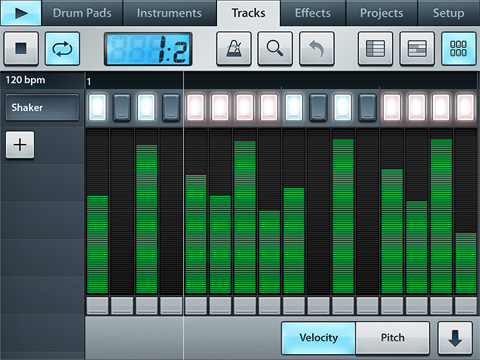Switch to bar editor view icon
This screenshot has width=480, height=360.
[417, 48]
